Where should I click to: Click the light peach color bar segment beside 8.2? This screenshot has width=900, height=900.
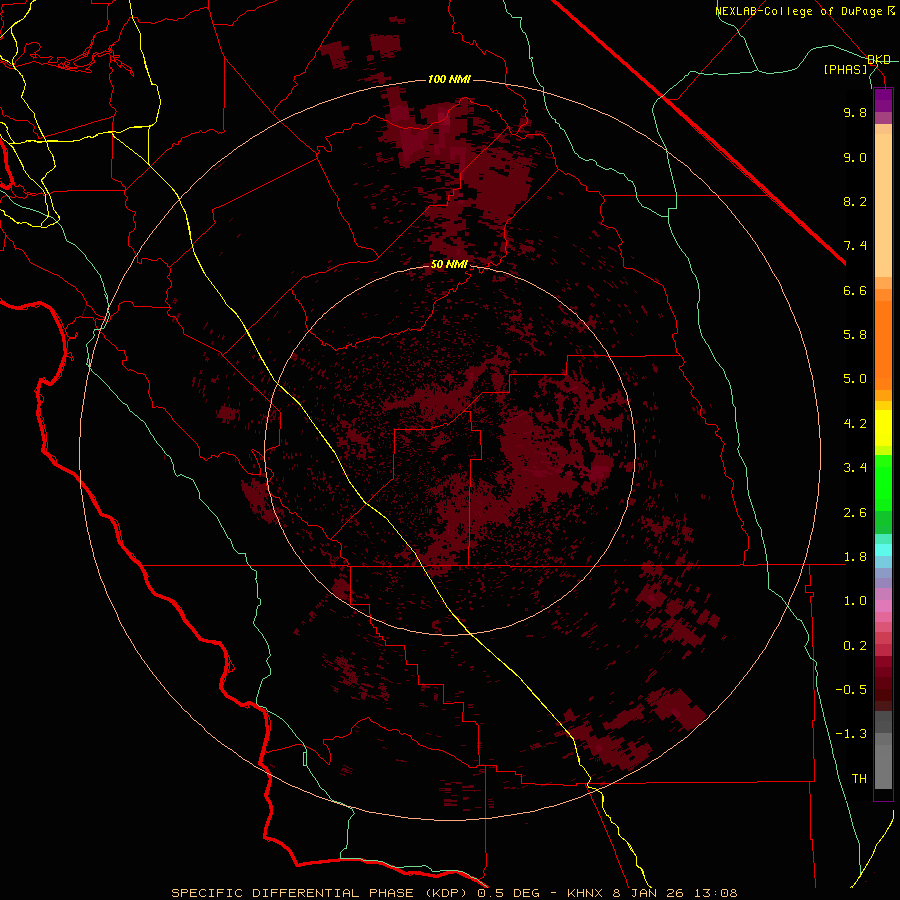883,205
